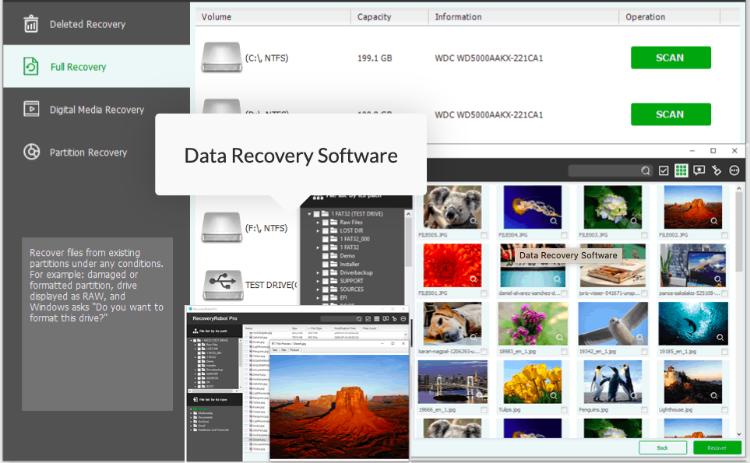Open the sleeping dog thumbnail
The image size is (750, 463).
tap(452, 323)
